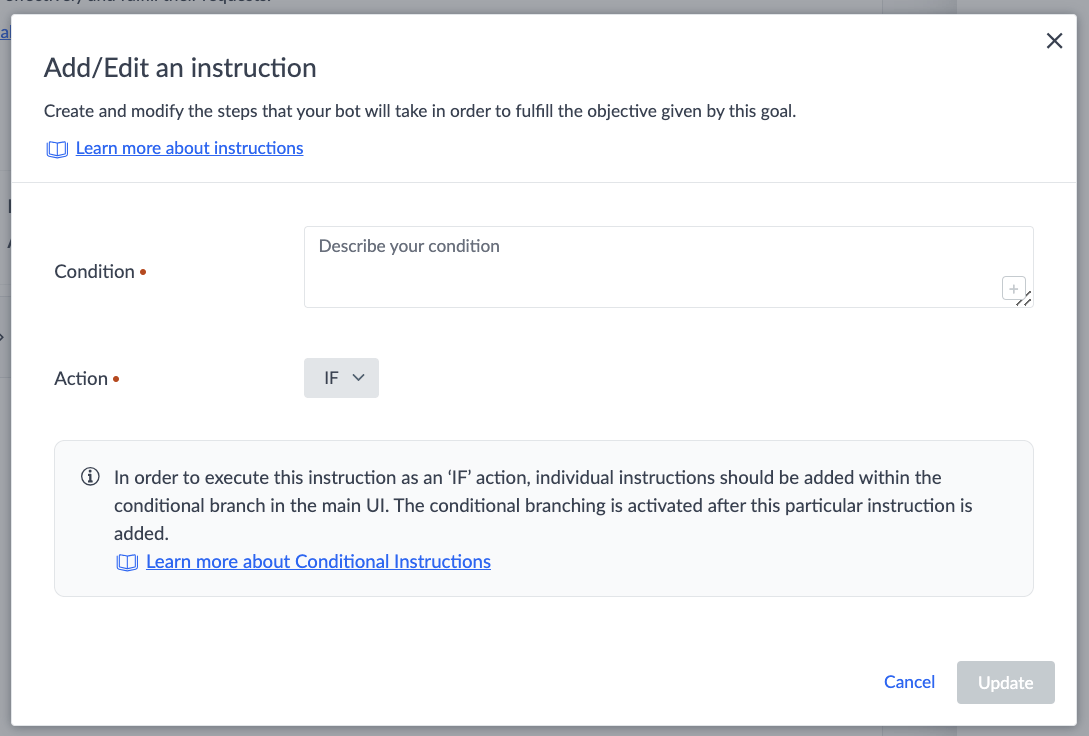
Task: Click the small arrow at the left page edge
Action: pyautogui.click(x=2, y=337)
